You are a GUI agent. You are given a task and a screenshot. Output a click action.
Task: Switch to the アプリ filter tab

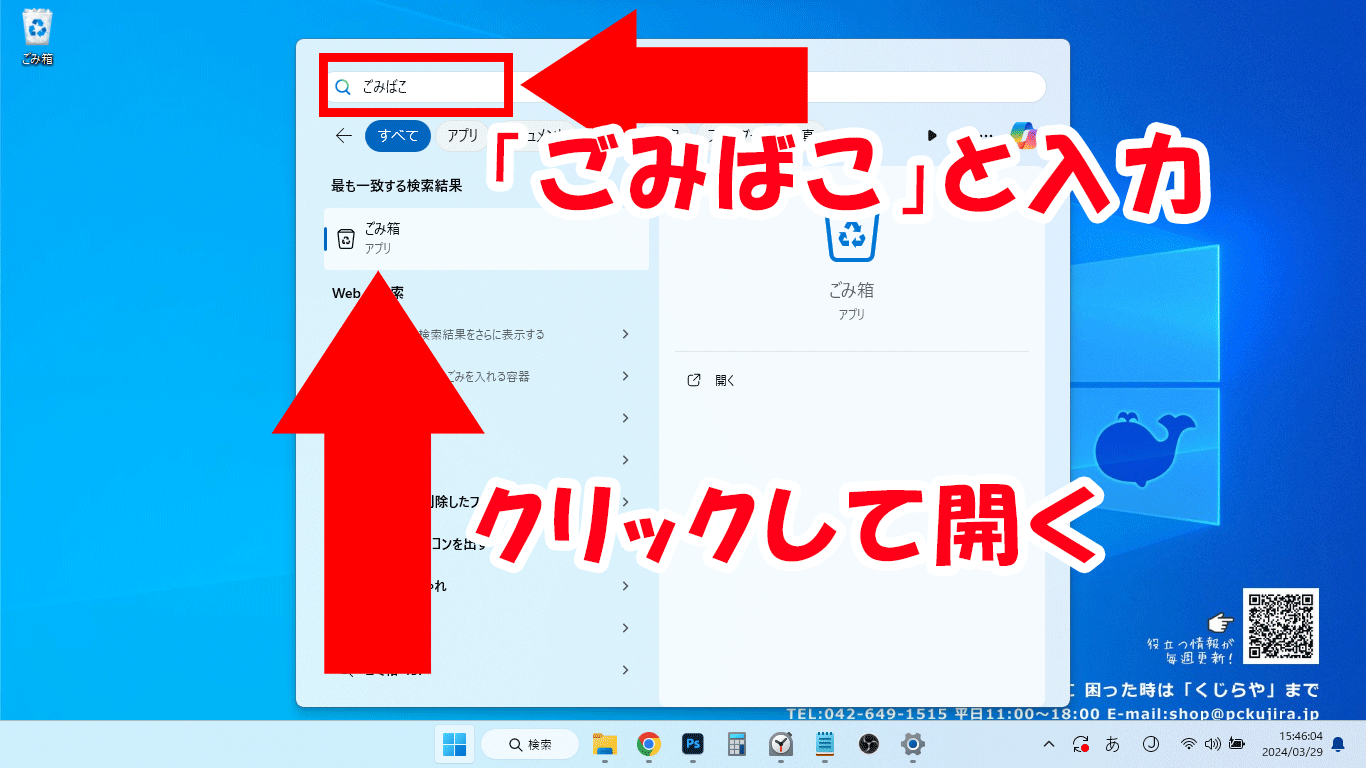[x=462, y=136]
